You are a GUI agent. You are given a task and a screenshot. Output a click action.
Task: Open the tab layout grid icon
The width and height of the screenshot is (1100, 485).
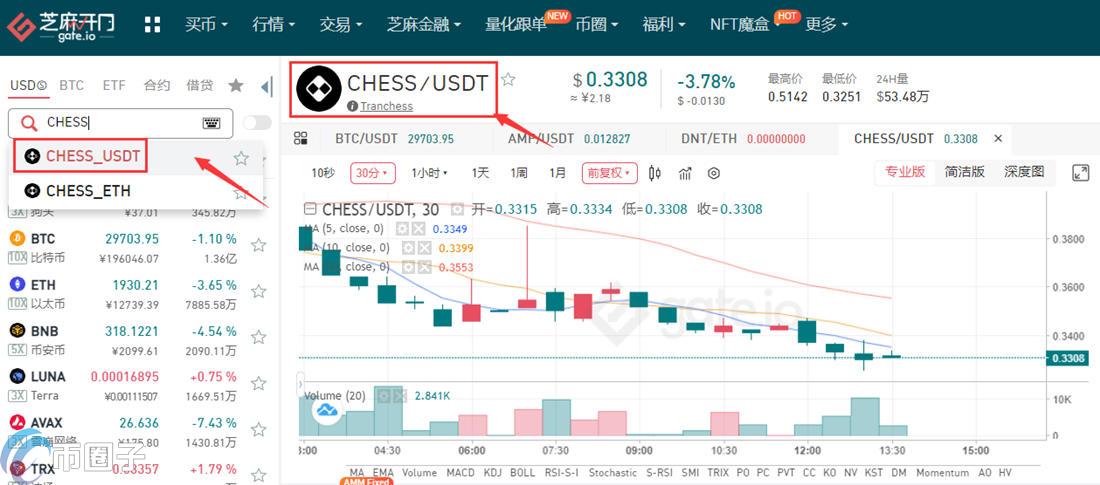[x=300, y=138]
